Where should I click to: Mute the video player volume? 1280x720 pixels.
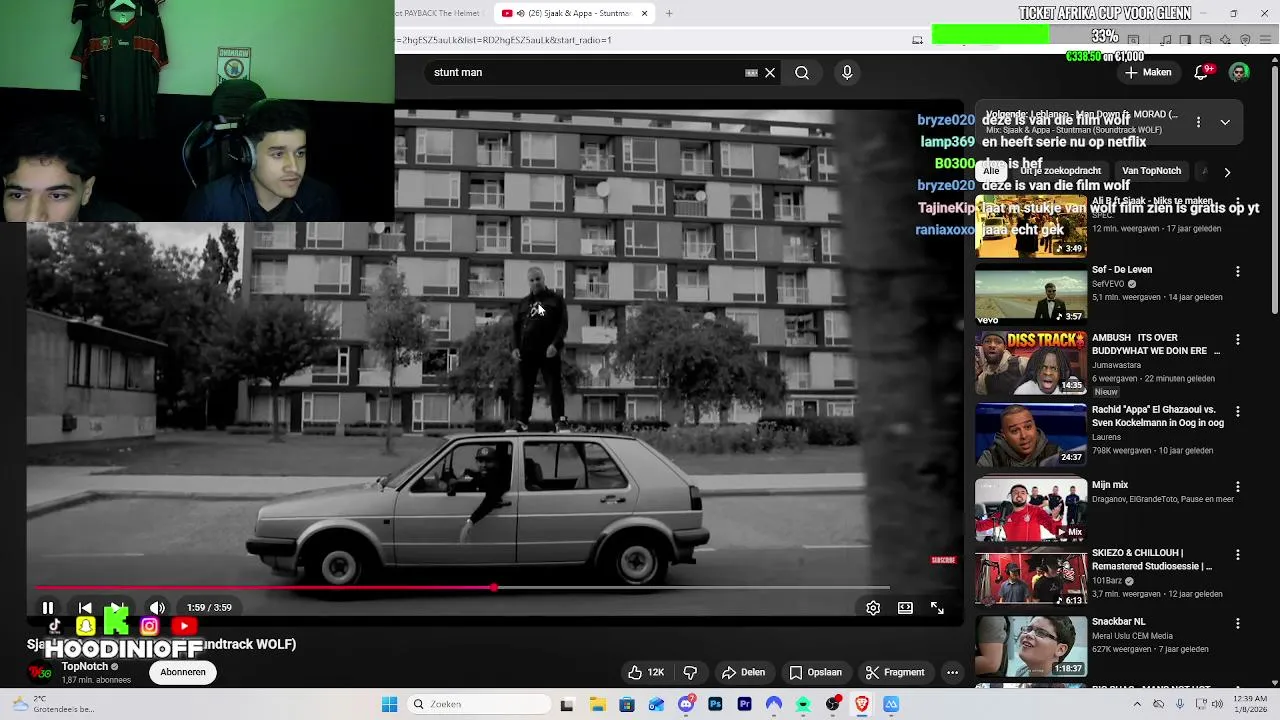(x=157, y=608)
